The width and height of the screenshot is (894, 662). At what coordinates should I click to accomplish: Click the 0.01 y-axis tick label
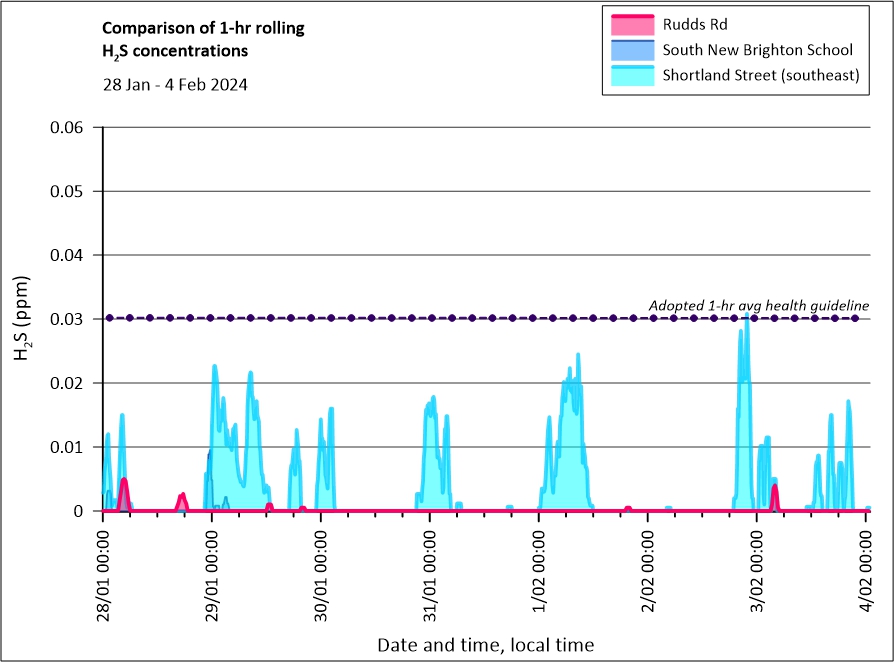pyautogui.click(x=71, y=447)
